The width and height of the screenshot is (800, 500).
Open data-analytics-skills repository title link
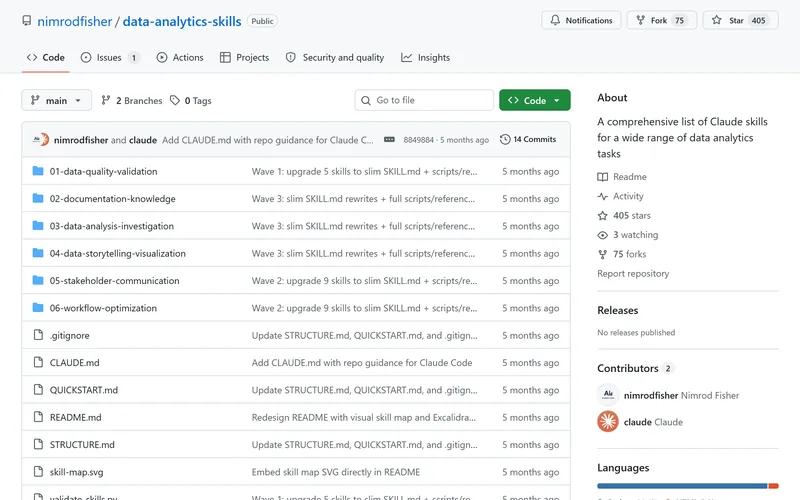coord(182,21)
